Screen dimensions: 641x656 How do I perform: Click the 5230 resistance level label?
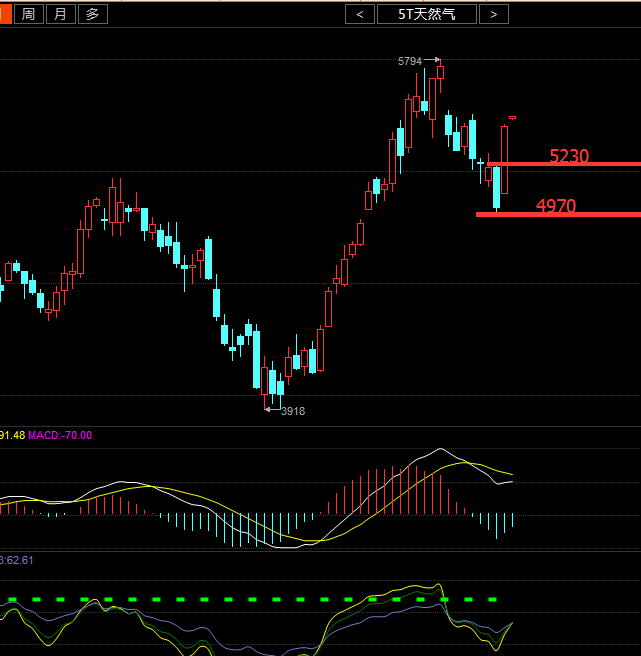(569, 156)
